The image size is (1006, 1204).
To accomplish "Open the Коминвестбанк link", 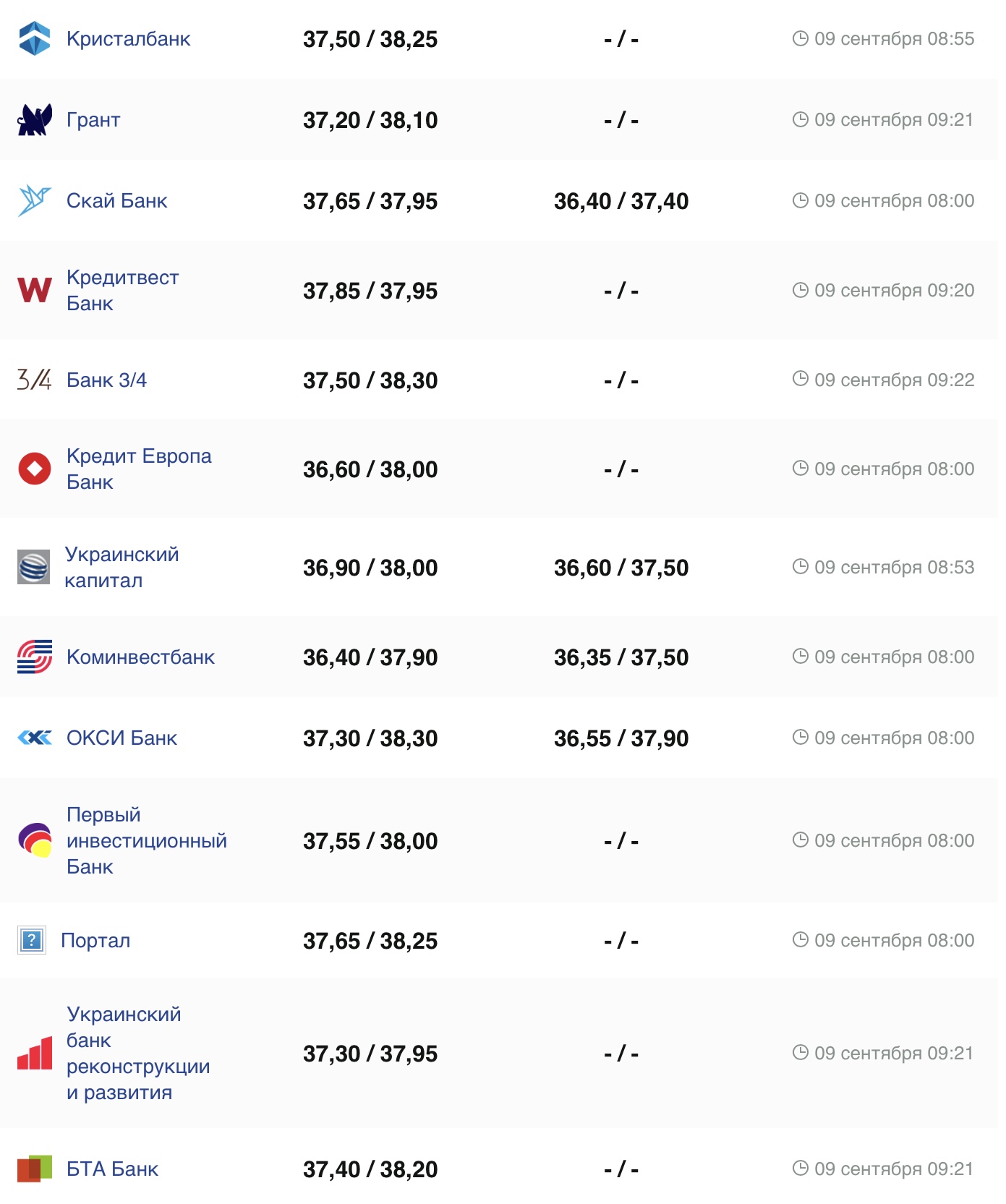I will [x=140, y=657].
